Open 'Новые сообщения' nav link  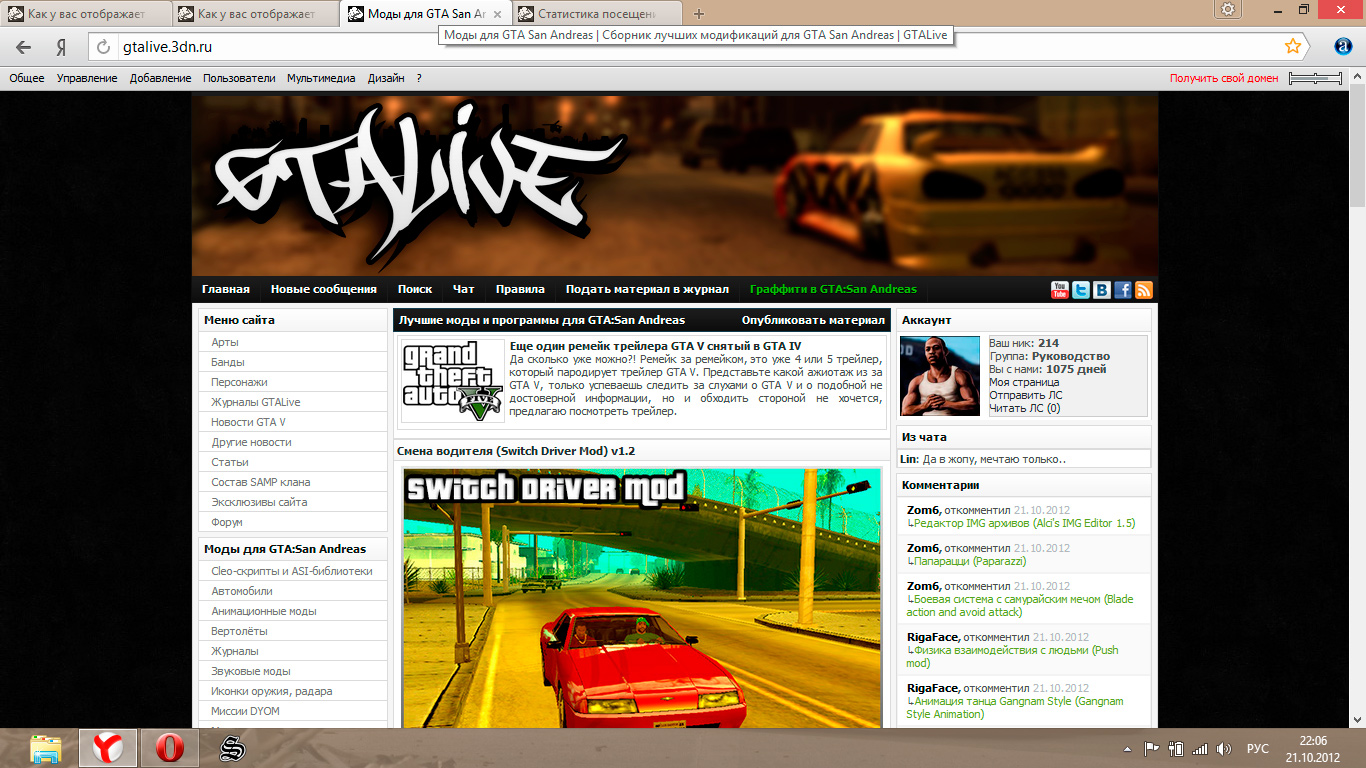tap(324, 289)
